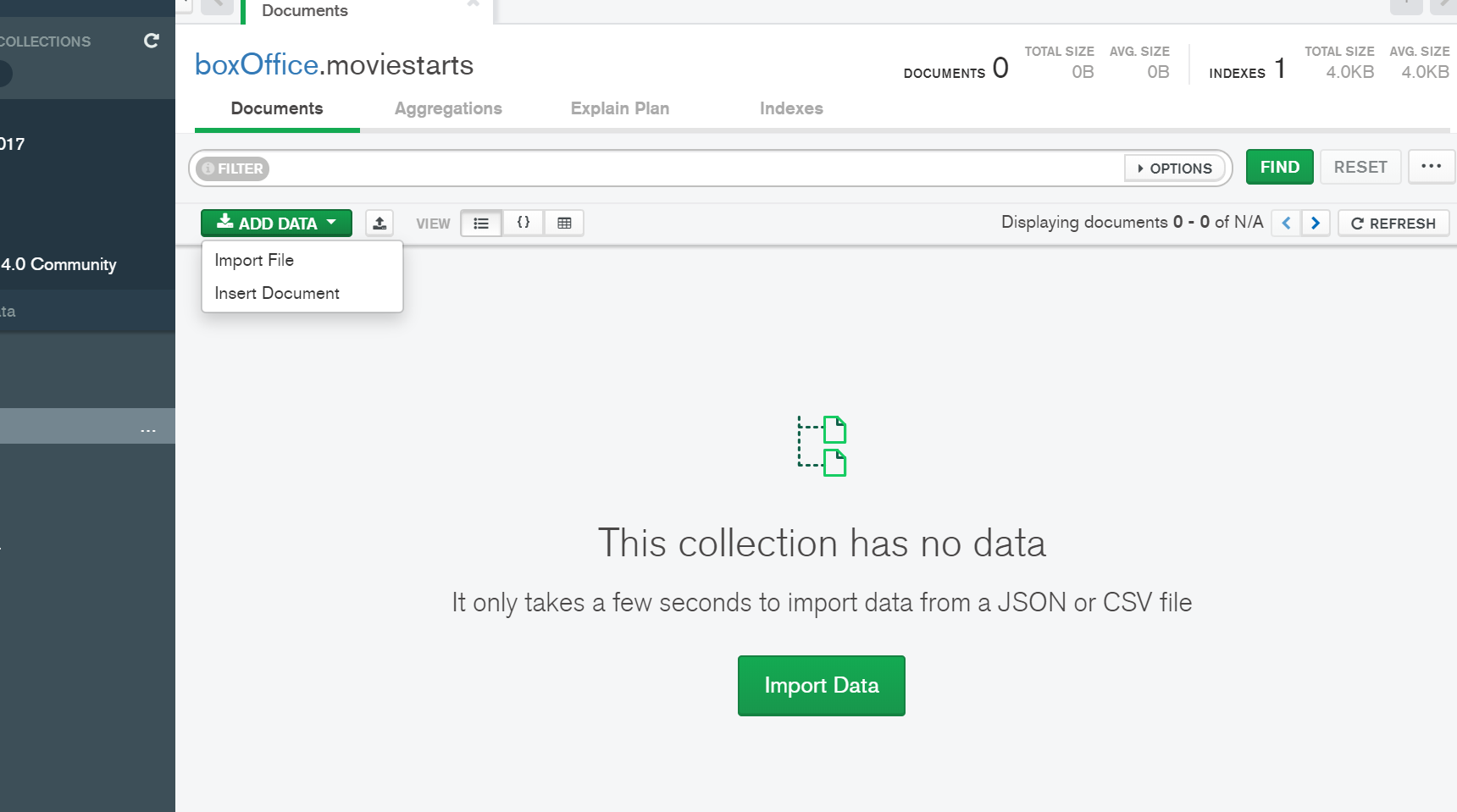
Task: Open the query history ellipsis button
Action: point(1431,167)
